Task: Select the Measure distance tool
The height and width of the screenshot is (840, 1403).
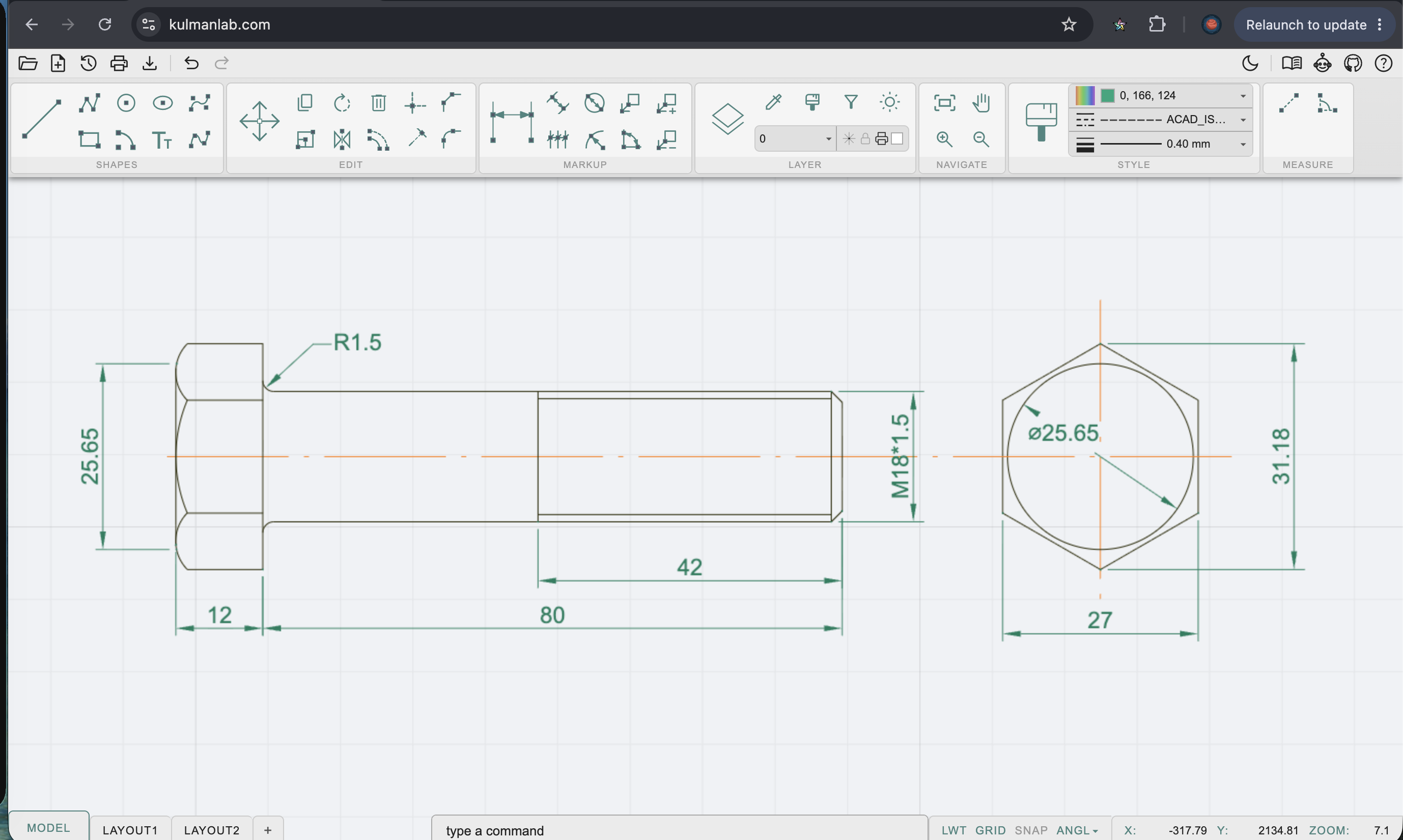Action: 1288,103
